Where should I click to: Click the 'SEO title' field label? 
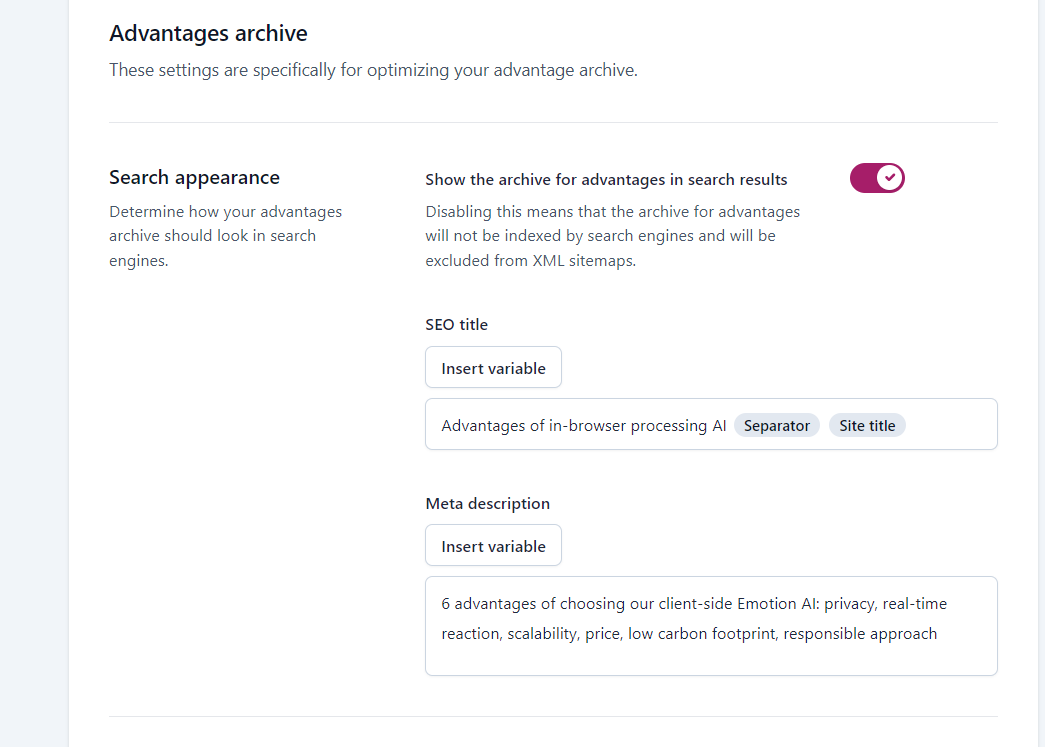pos(456,325)
